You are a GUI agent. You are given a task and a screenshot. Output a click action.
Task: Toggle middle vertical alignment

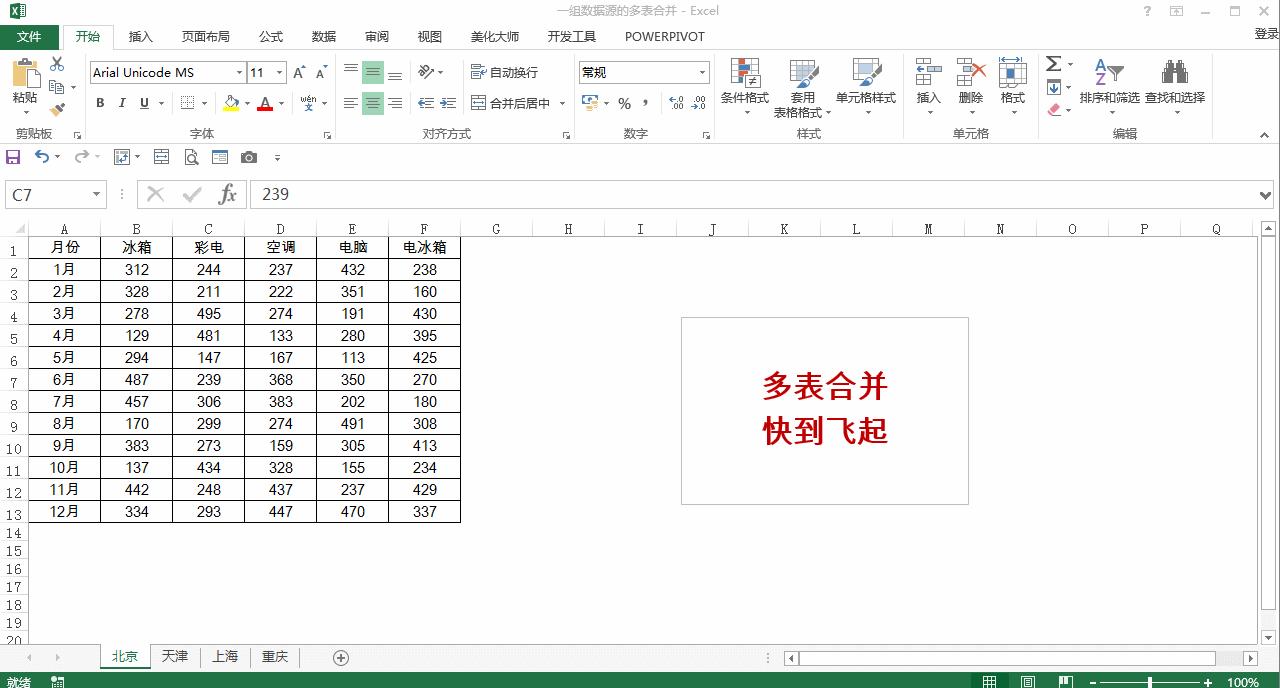point(373,72)
